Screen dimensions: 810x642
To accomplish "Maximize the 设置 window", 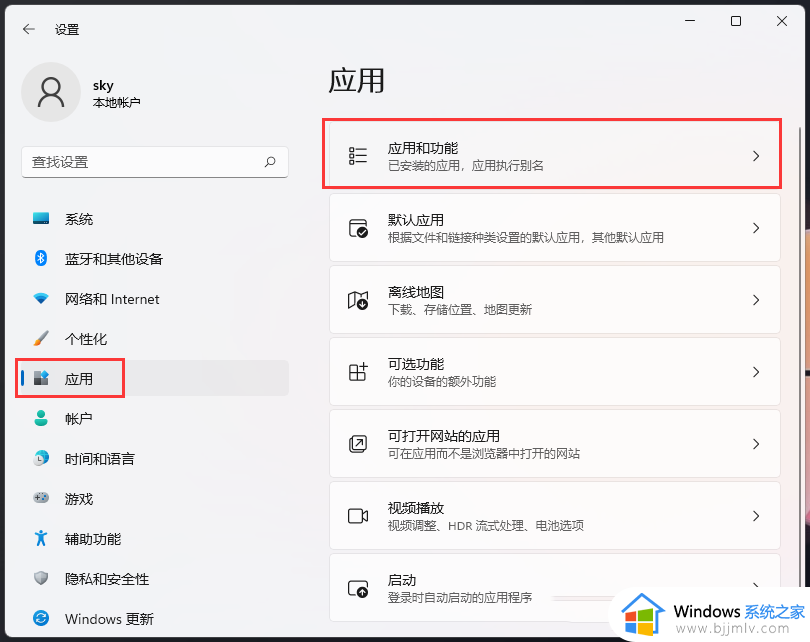I will click(x=736, y=21).
